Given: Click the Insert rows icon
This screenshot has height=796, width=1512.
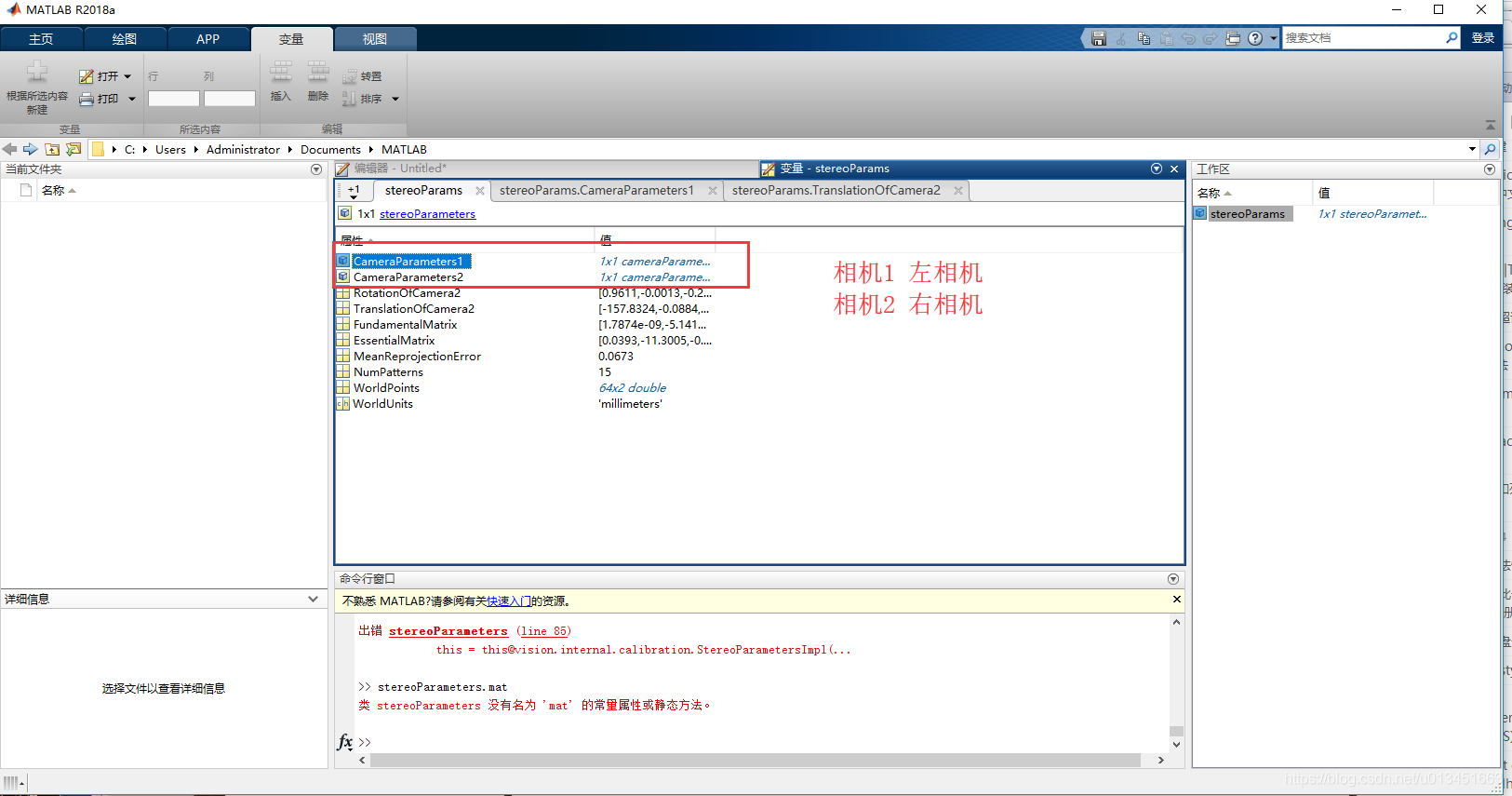Looking at the screenshot, I should click(281, 73).
